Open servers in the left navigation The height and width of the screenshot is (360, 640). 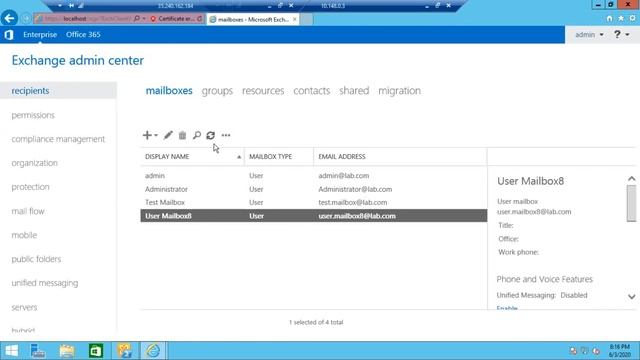coord(24,307)
